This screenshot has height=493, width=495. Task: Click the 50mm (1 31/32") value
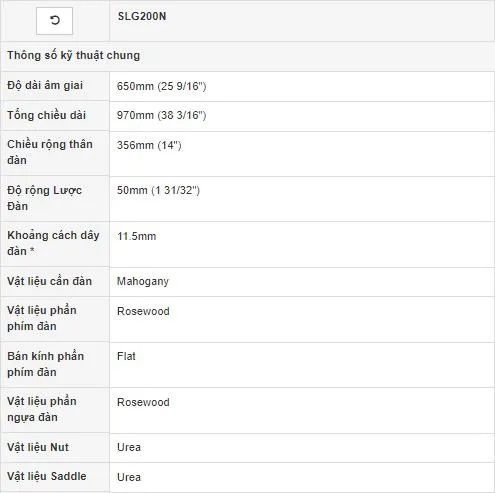[158, 190]
